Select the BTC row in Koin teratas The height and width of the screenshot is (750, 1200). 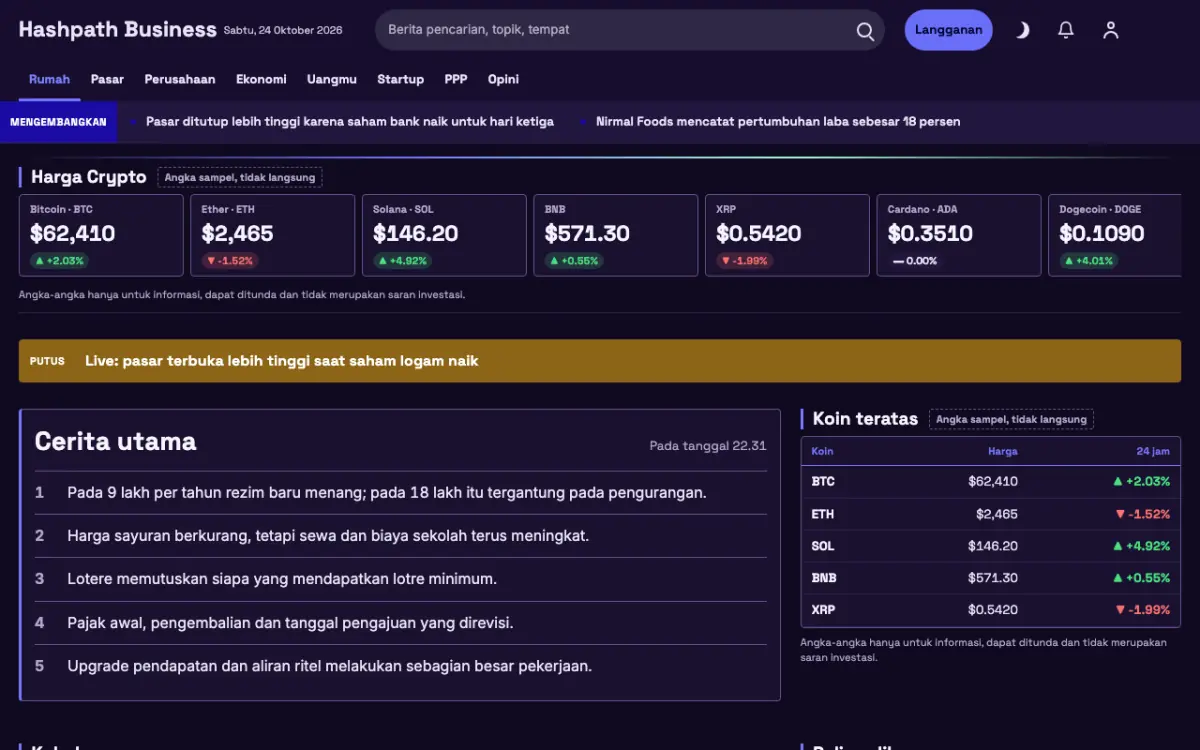click(x=991, y=482)
